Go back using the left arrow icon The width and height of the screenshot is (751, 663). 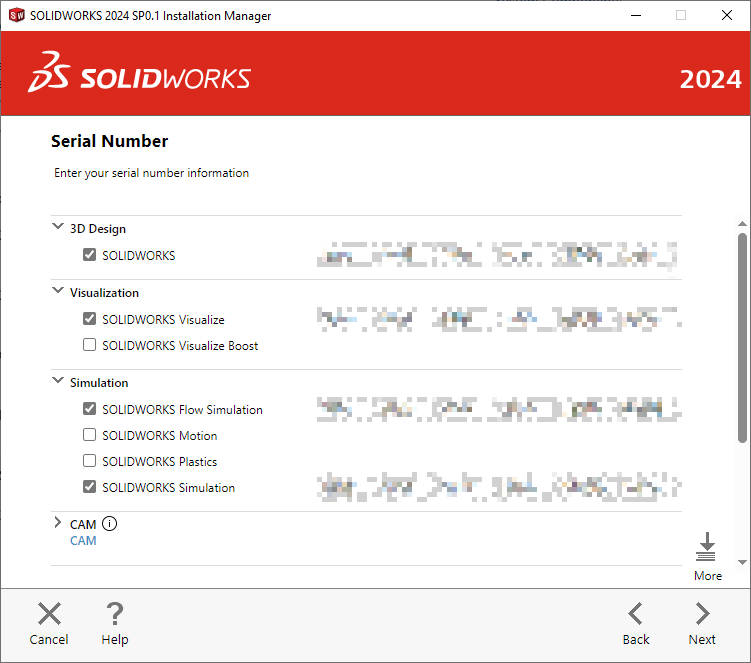click(635, 614)
